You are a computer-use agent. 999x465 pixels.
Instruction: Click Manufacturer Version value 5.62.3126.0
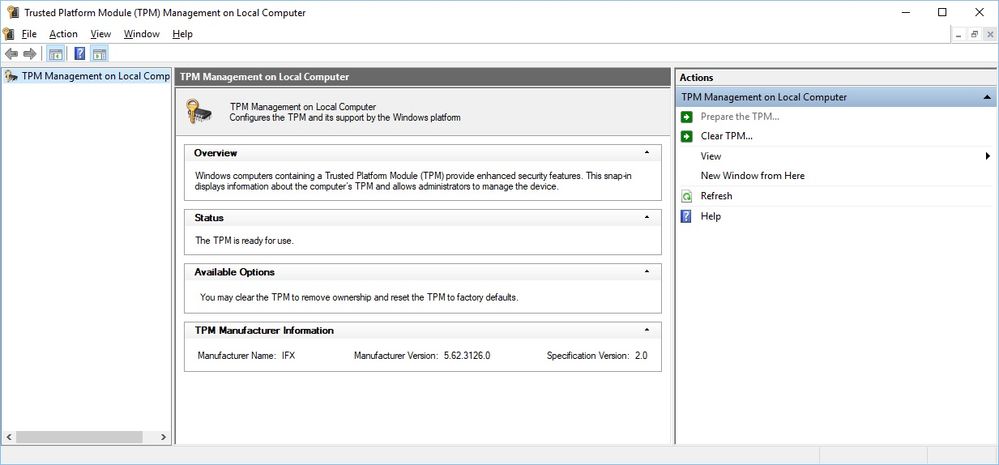pyautogui.click(x=467, y=356)
